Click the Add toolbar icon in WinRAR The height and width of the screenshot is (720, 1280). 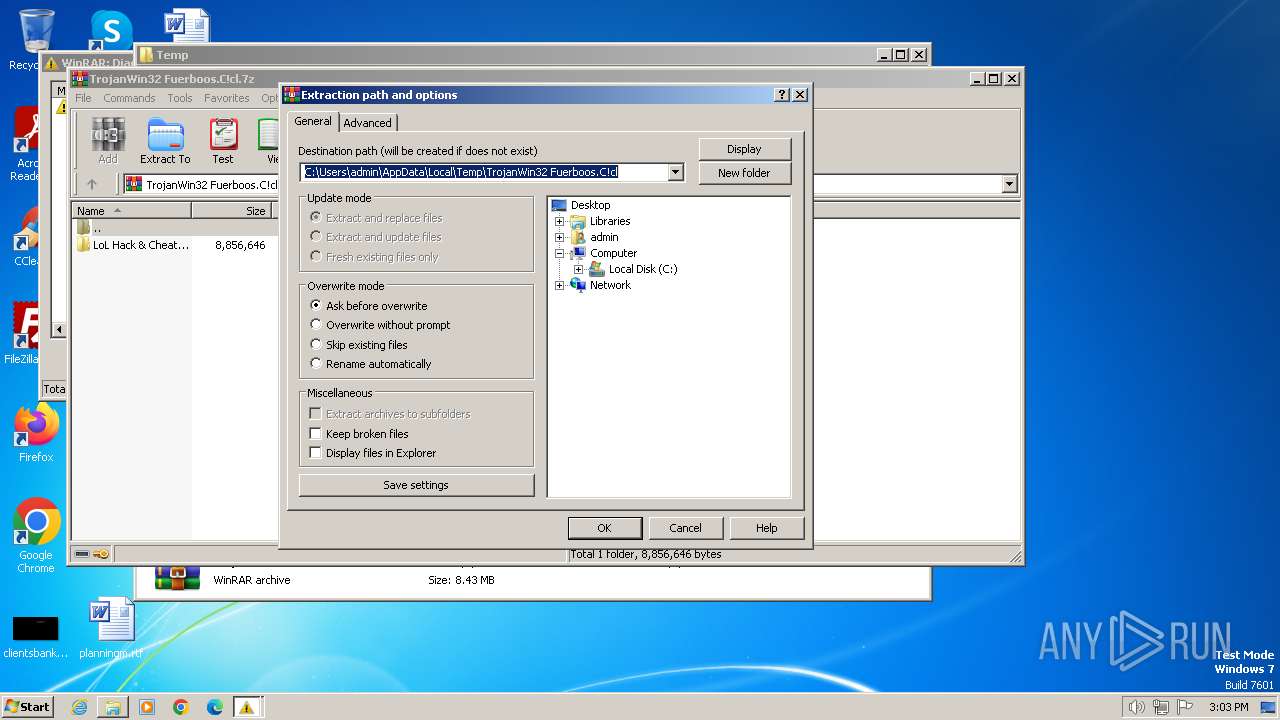pyautogui.click(x=108, y=141)
